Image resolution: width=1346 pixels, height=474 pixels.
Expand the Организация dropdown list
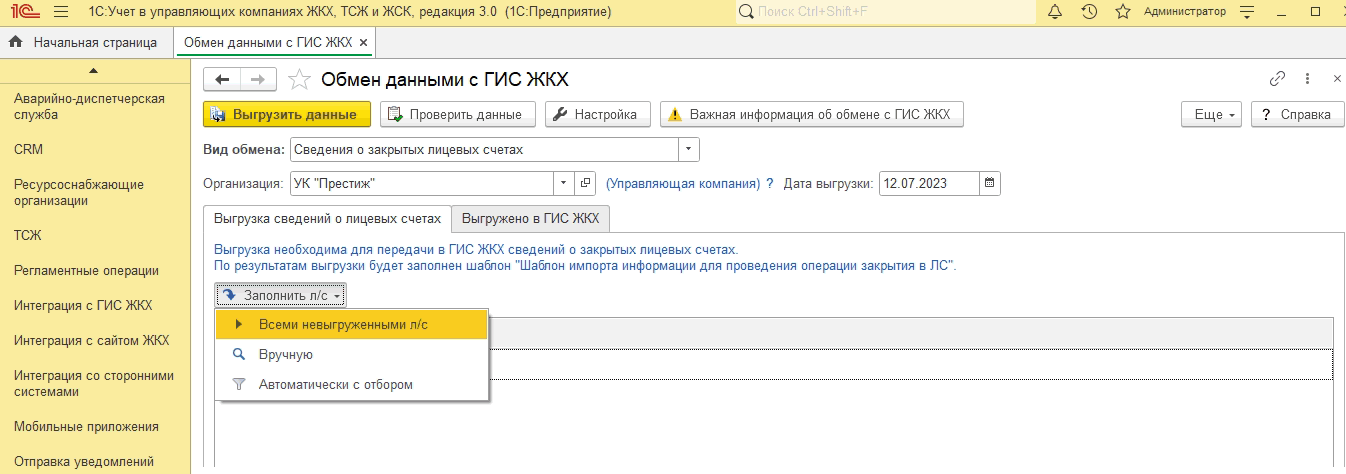click(x=564, y=184)
